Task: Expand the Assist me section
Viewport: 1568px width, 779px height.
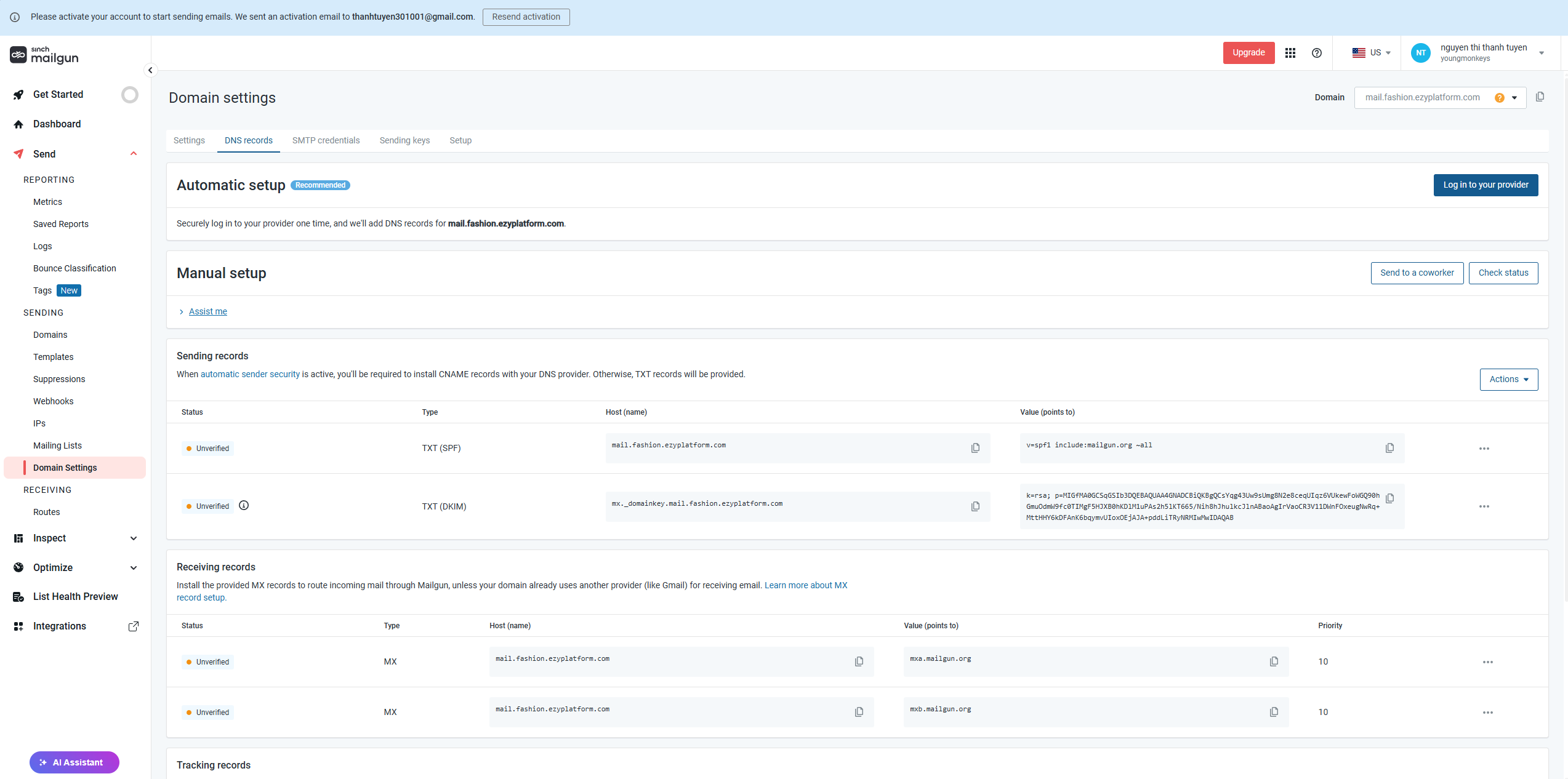Action: (x=207, y=312)
